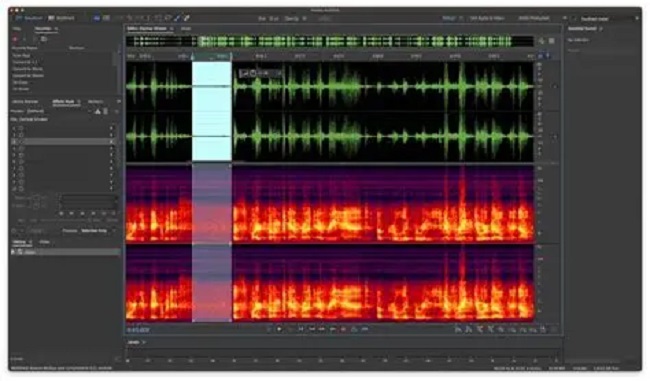The height and width of the screenshot is (381, 650).
Task: Click Zoom In Amplitude icon
Action: coord(458,330)
